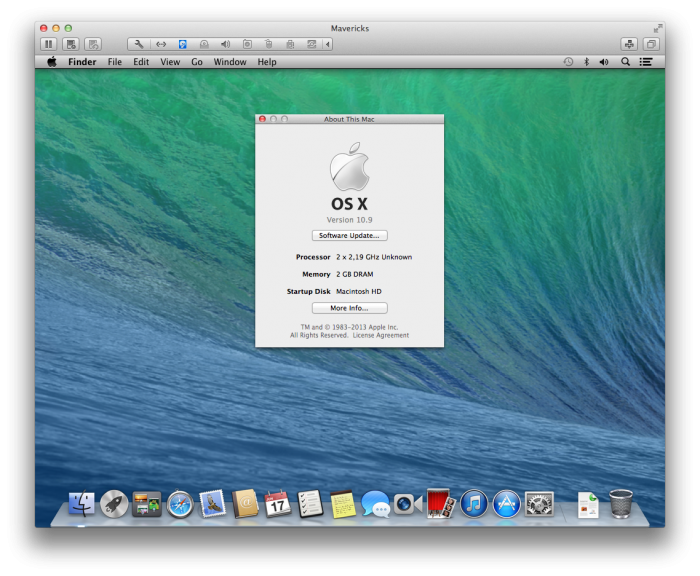Open the Finder menu
The image size is (700, 576).
82,62
